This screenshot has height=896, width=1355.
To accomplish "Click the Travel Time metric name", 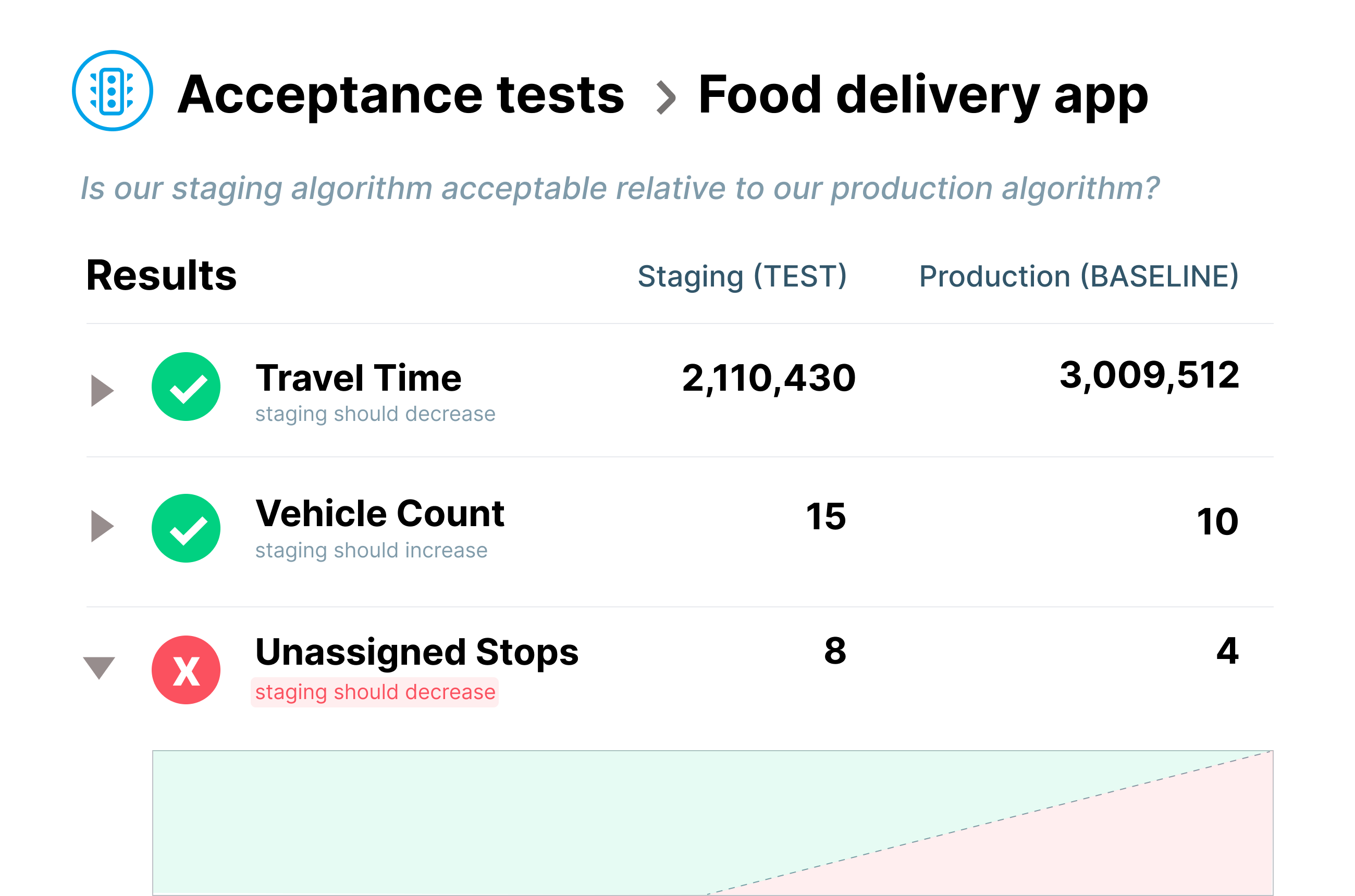I will [x=359, y=378].
